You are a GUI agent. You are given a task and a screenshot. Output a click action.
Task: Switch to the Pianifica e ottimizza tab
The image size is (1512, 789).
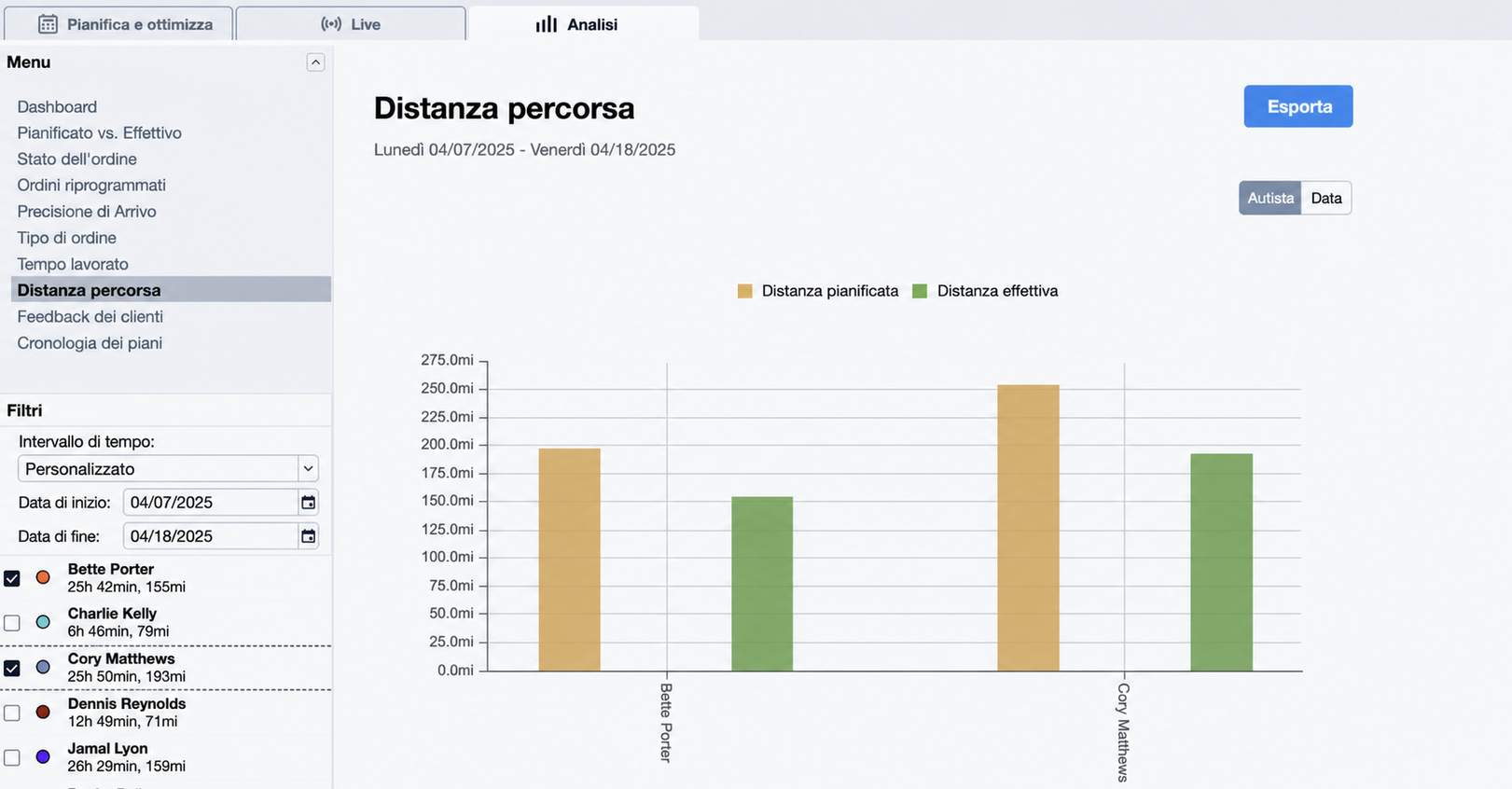pos(119,24)
